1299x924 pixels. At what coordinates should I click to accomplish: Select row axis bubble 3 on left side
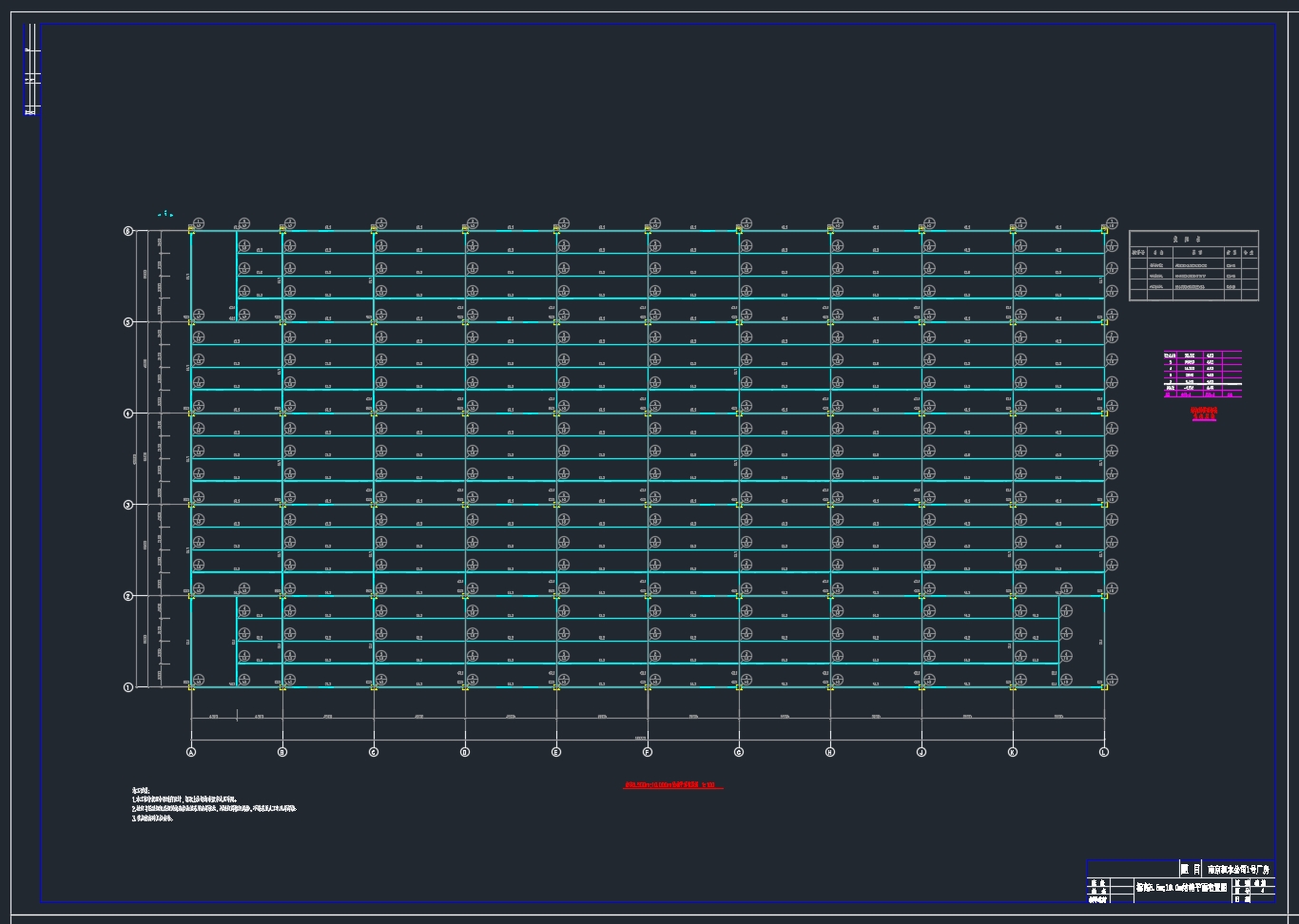[x=128, y=505]
